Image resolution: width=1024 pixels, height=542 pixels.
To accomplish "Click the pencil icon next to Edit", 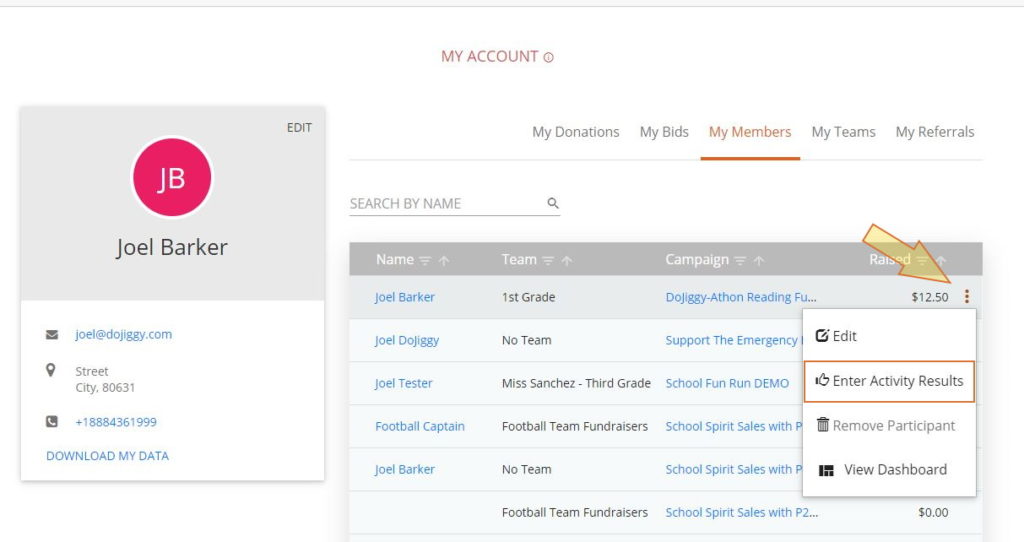I will coord(822,336).
